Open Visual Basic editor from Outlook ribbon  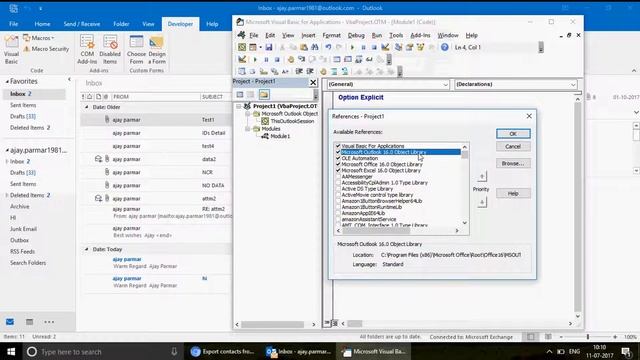tap(11, 50)
